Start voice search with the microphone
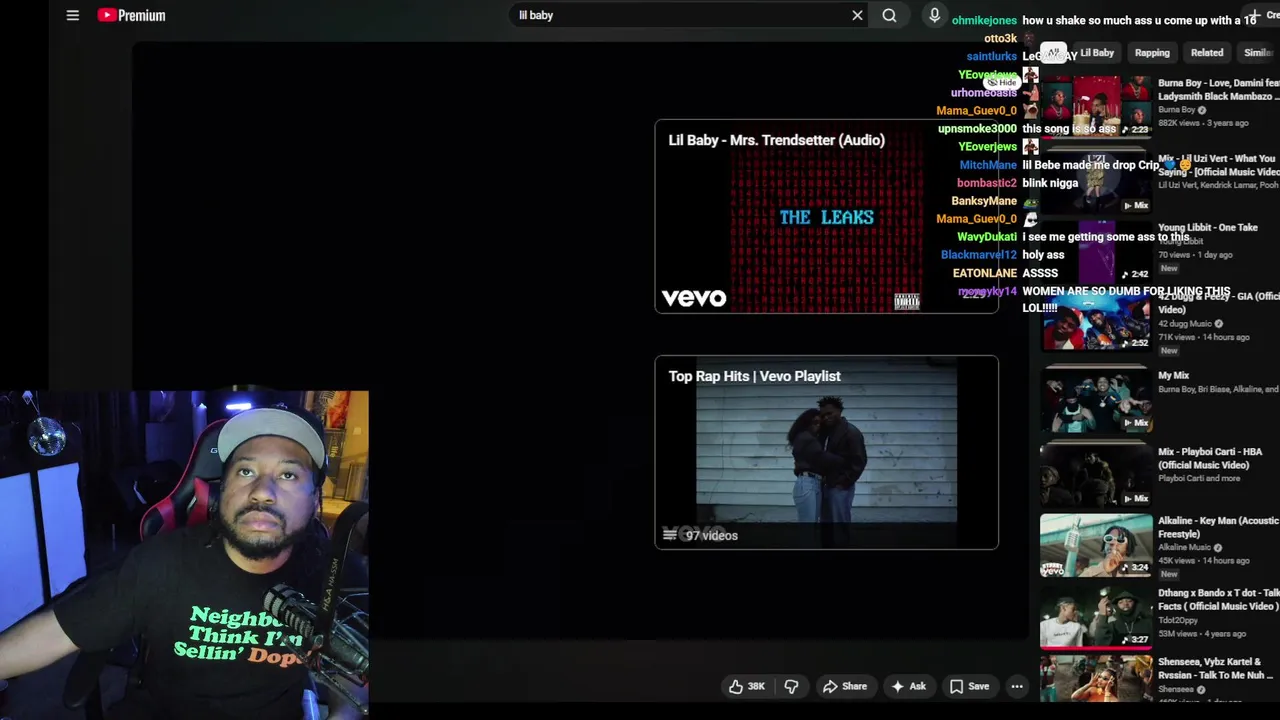The height and width of the screenshot is (720, 1280). point(934,15)
